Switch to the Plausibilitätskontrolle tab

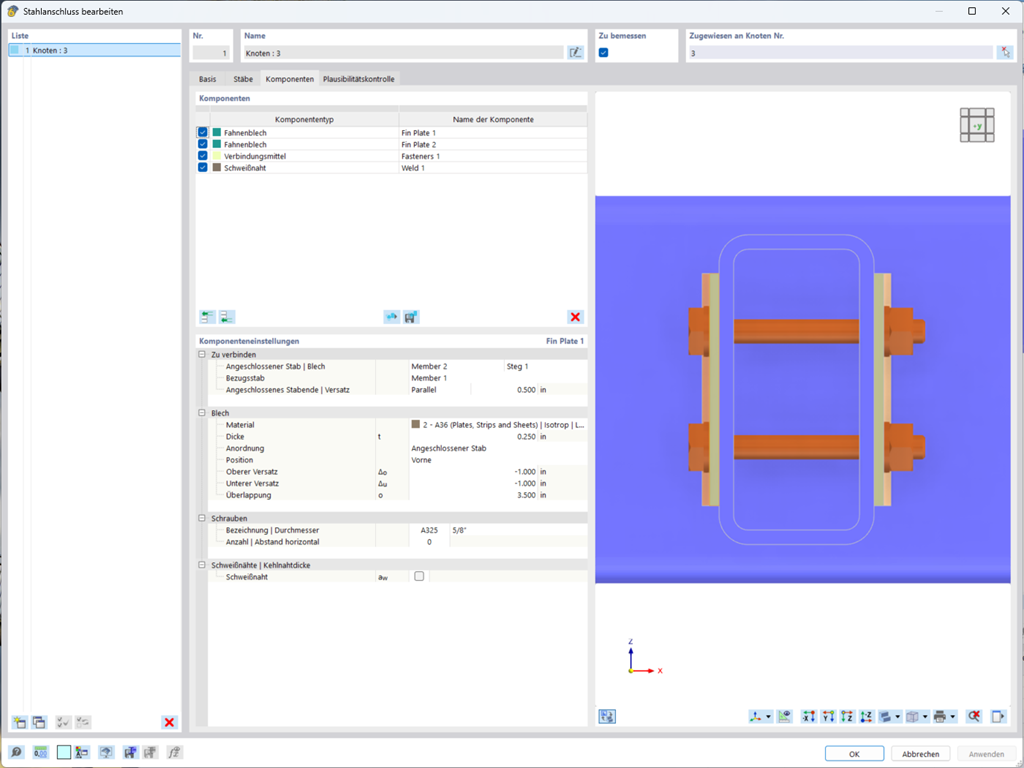[x=359, y=79]
